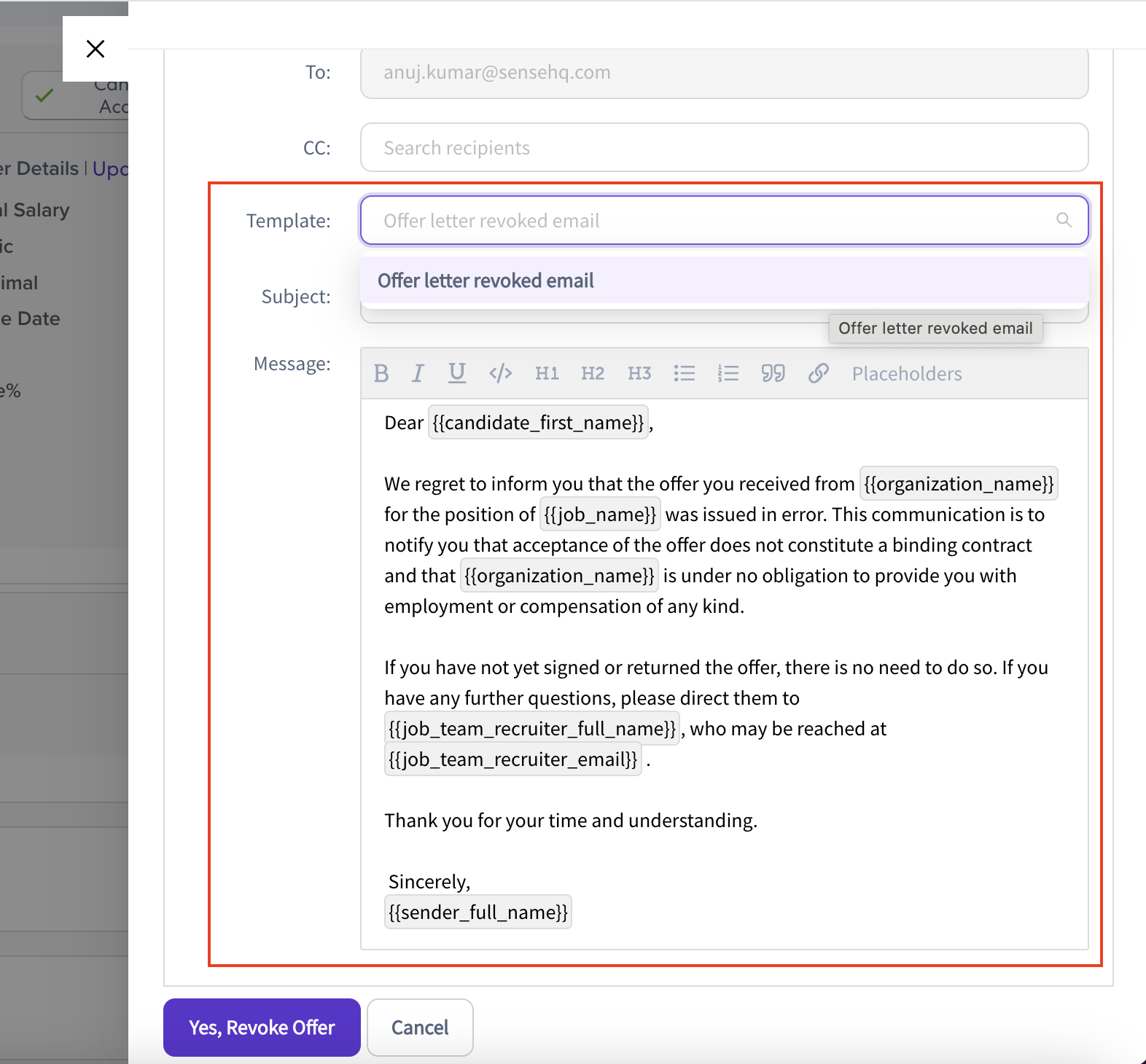Cancel the revoke offer dialog
This screenshot has width=1146, height=1064.
(x=420, y=1028)
